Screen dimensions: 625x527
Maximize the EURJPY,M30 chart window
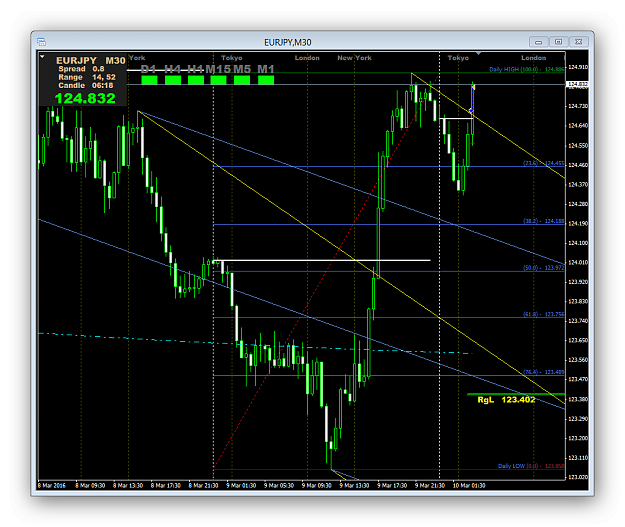[x=558, y=42]
